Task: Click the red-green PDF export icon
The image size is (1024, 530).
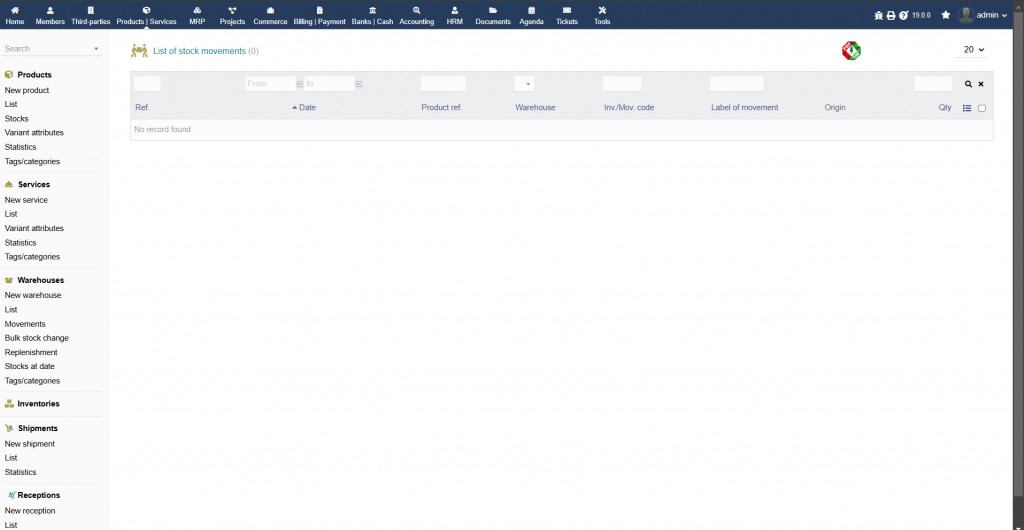Action: 851,50
